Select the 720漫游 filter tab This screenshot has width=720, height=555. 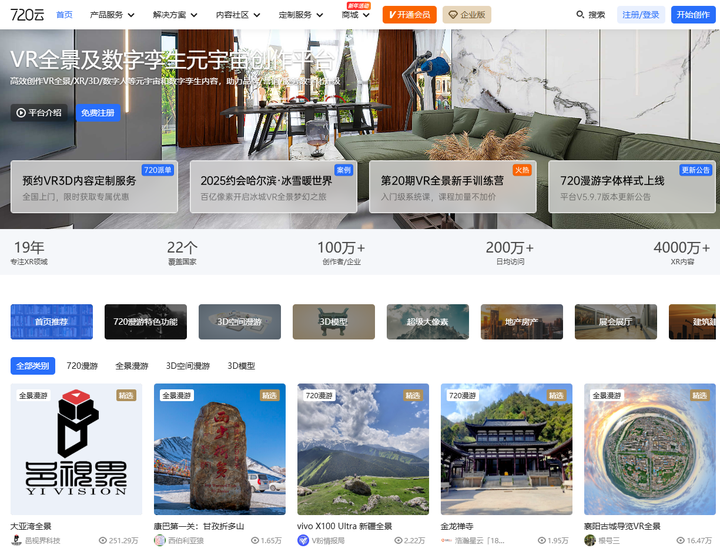click(82, 366)
